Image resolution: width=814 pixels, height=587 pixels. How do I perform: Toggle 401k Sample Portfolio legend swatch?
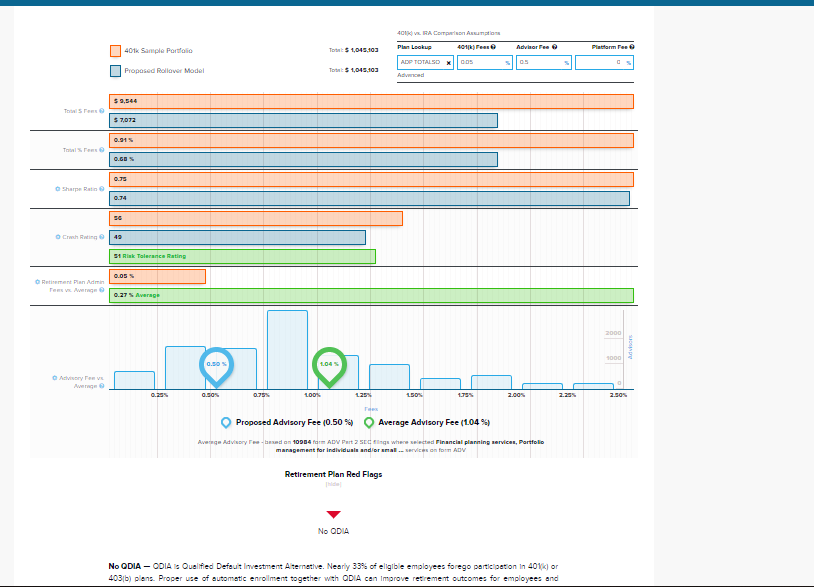[x=115, y=51]
